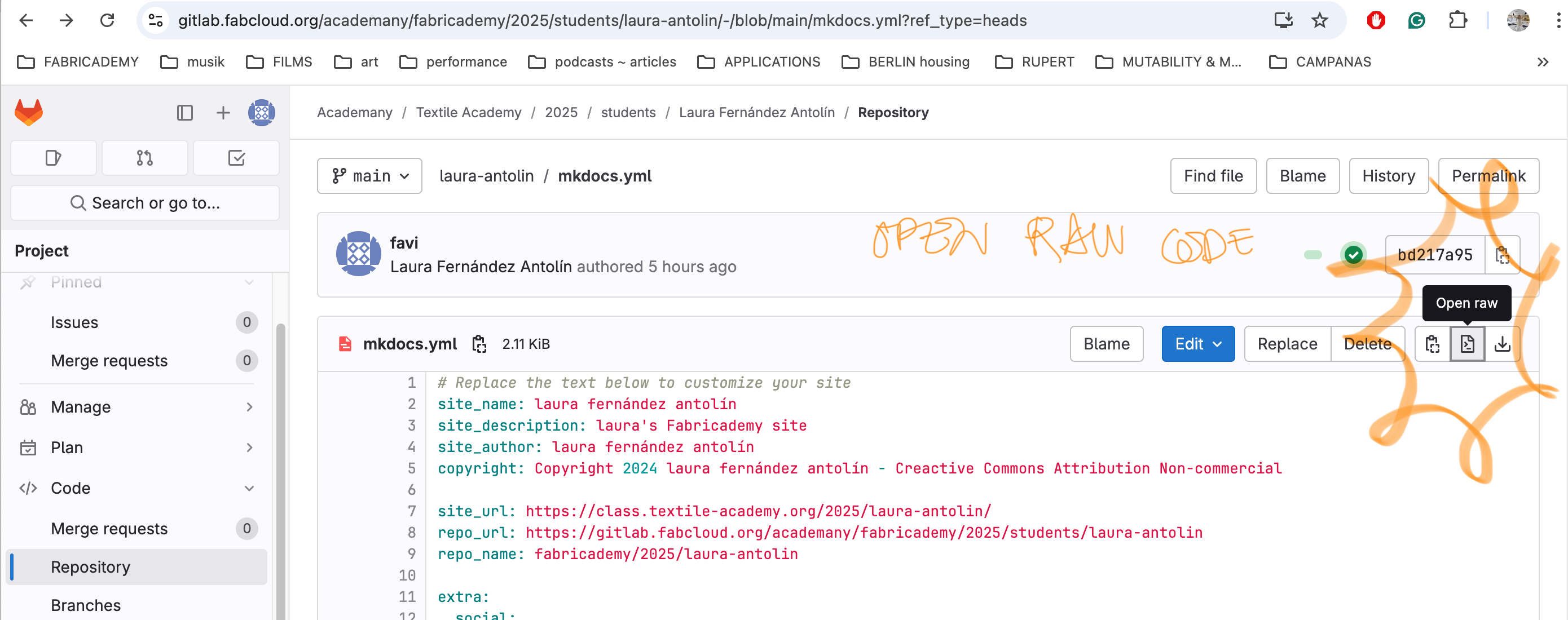Image resolution: width=1568 pixels, height=620 pixels.
Task: Click the Download file icon
Action: click(x=1503, y=344)
